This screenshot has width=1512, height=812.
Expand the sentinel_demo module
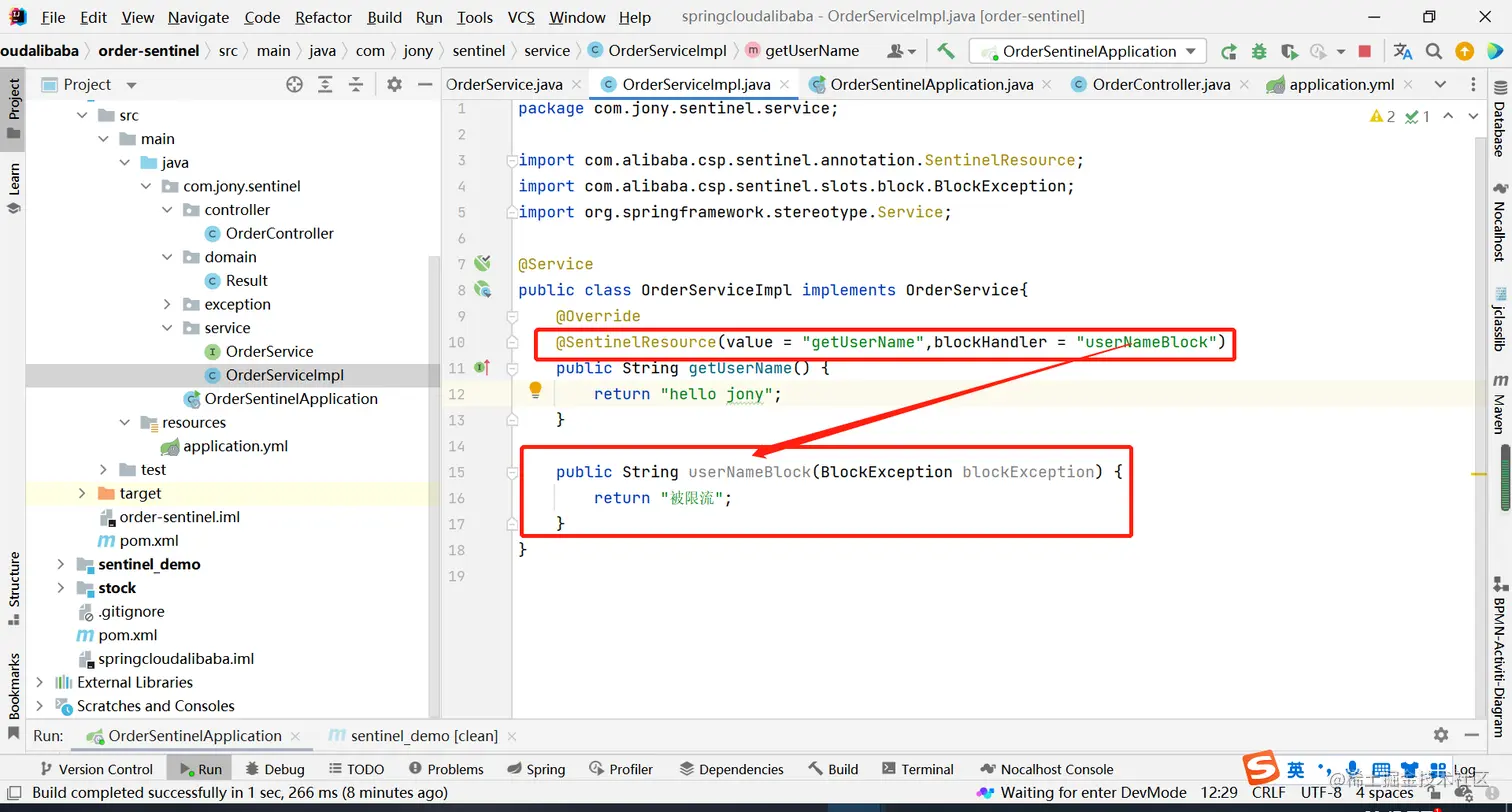click(61, 564)
